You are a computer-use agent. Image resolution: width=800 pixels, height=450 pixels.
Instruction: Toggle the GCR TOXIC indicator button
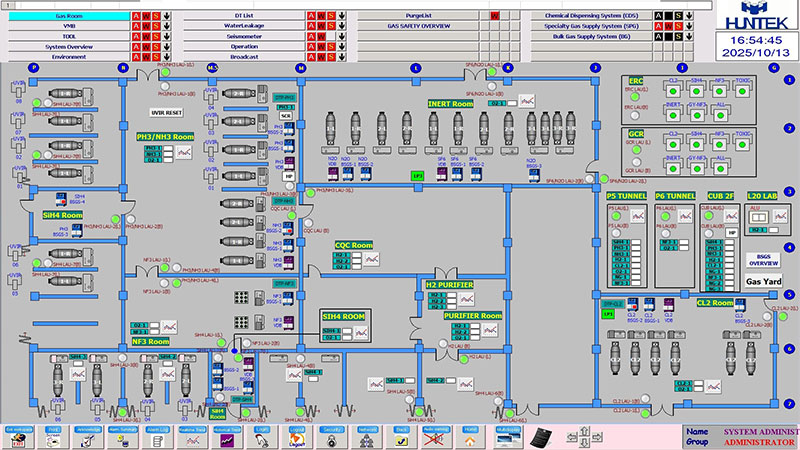click(743, 142)
